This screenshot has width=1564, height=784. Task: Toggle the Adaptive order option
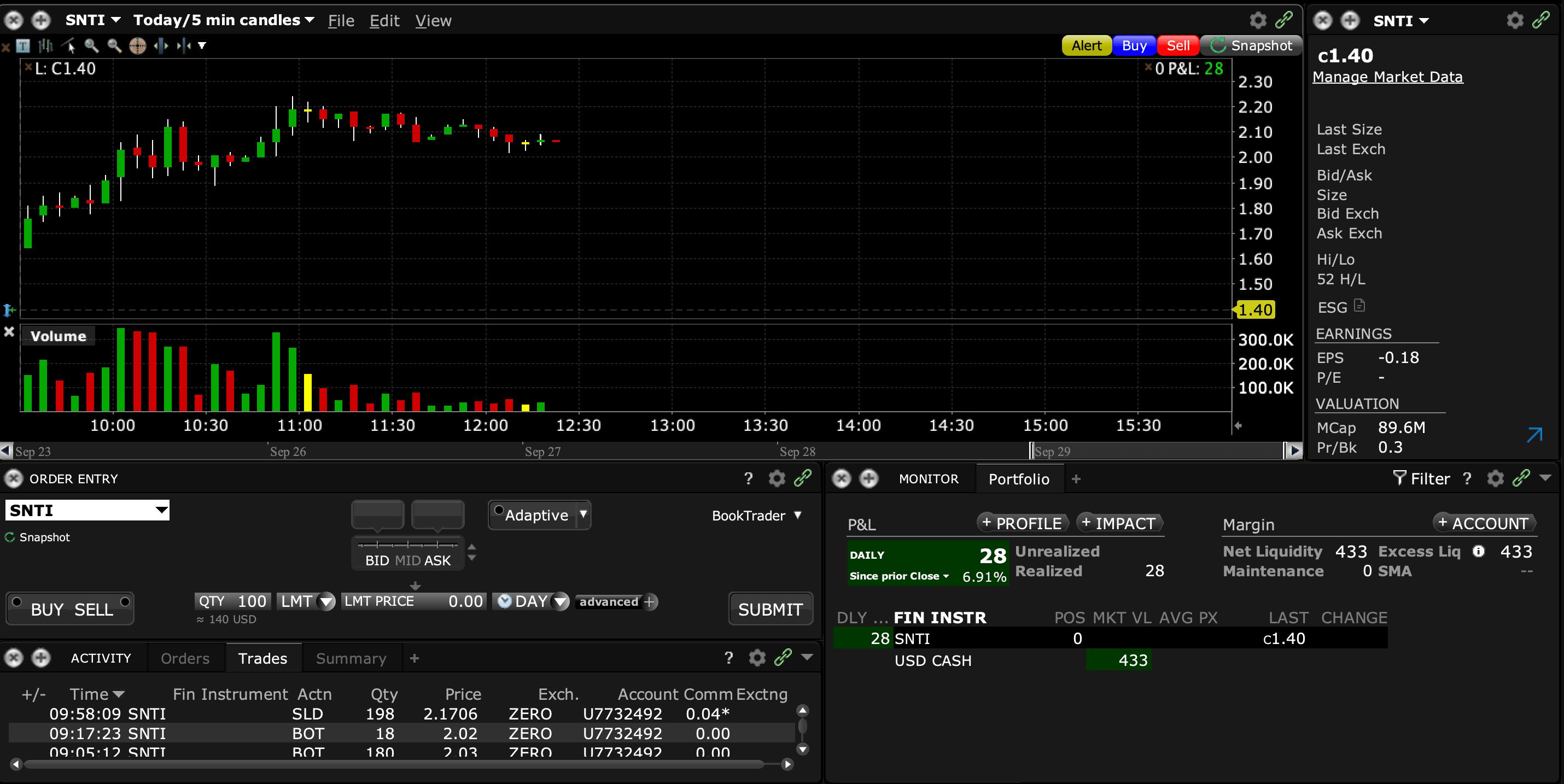point(499,510)
